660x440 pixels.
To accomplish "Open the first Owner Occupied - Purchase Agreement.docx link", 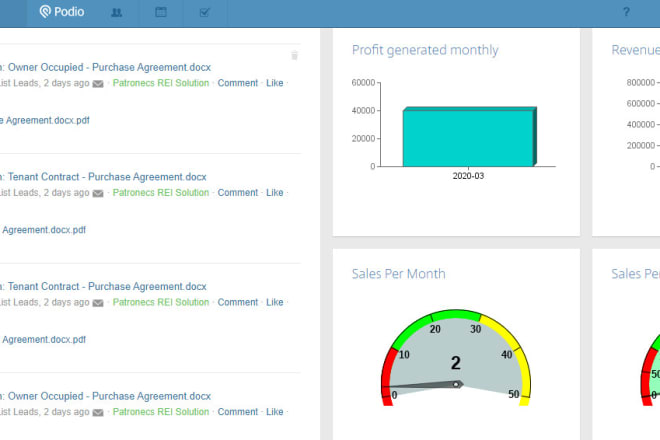I will (109, 67).
